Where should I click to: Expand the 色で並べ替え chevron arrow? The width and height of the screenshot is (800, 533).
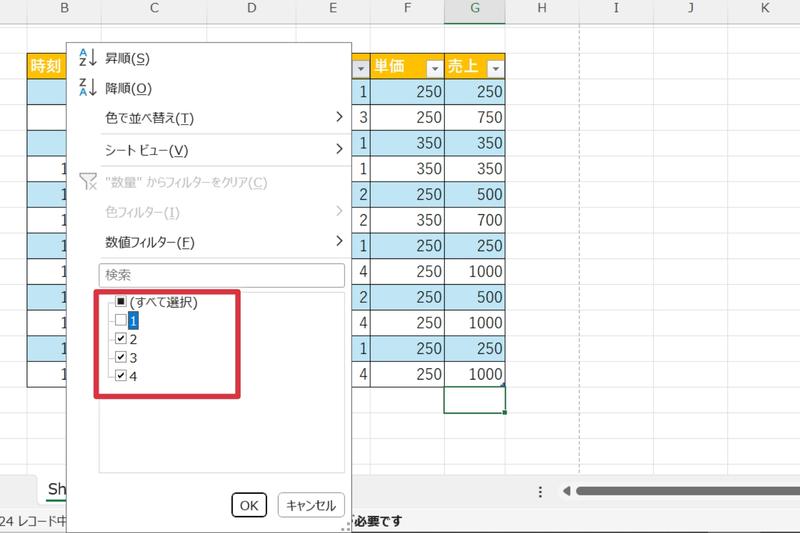pyautogui.click(x=339, y=117)
